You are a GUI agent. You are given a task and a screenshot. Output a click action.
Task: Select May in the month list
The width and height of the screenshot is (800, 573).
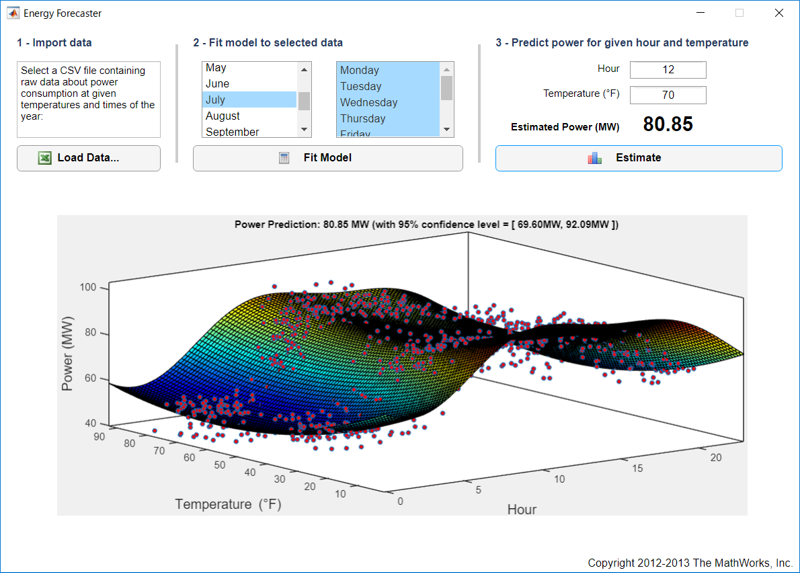click(x=216, y=68)
